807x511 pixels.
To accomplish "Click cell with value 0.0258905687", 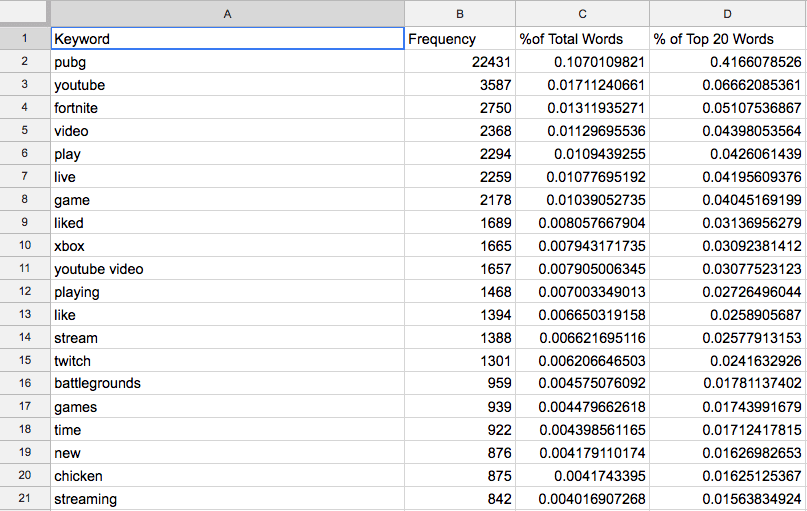I will [x=728, y=314].
